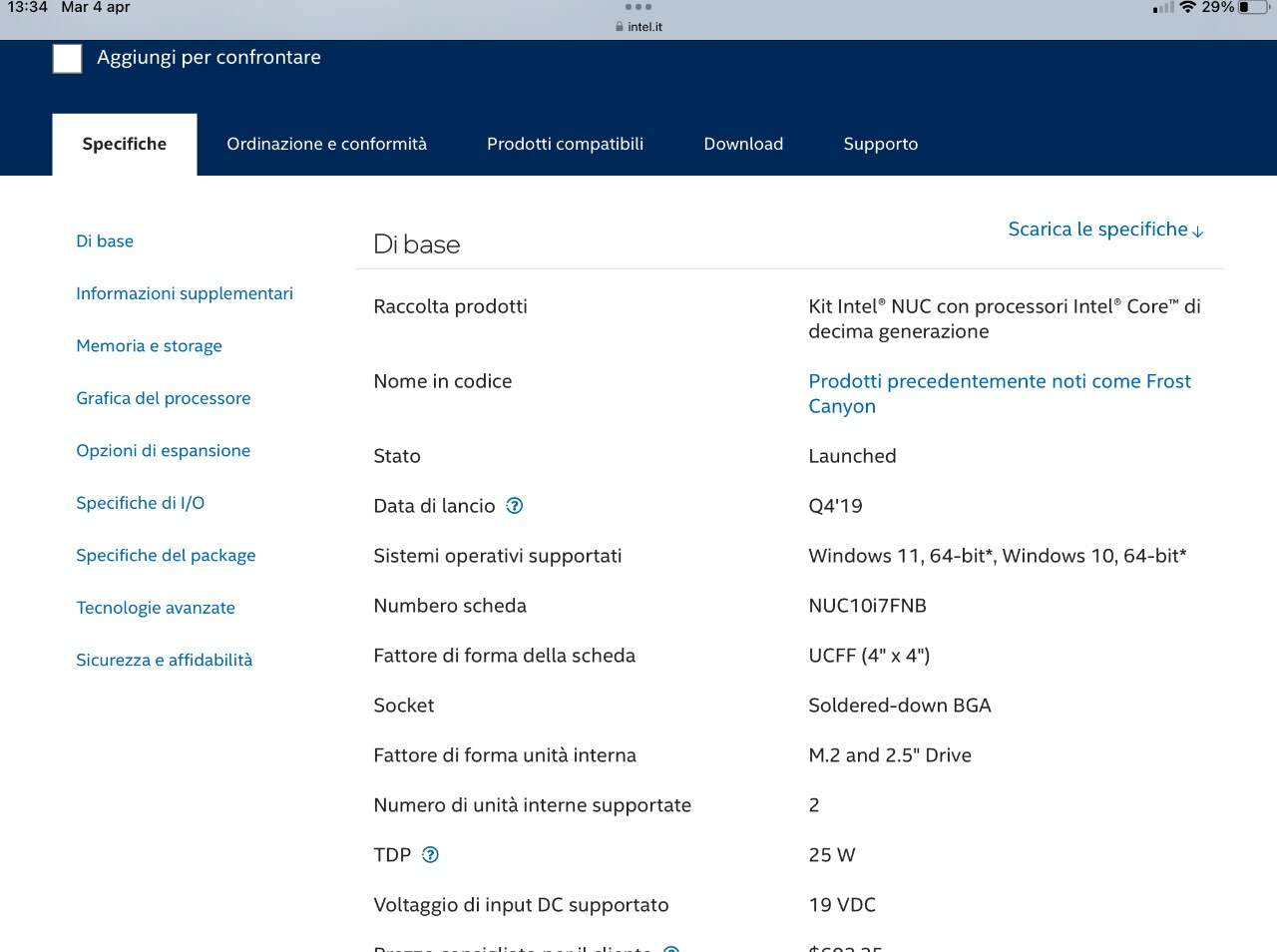Open Tecnologie avanzate section

pyautogui.click(x=156, y=608)
